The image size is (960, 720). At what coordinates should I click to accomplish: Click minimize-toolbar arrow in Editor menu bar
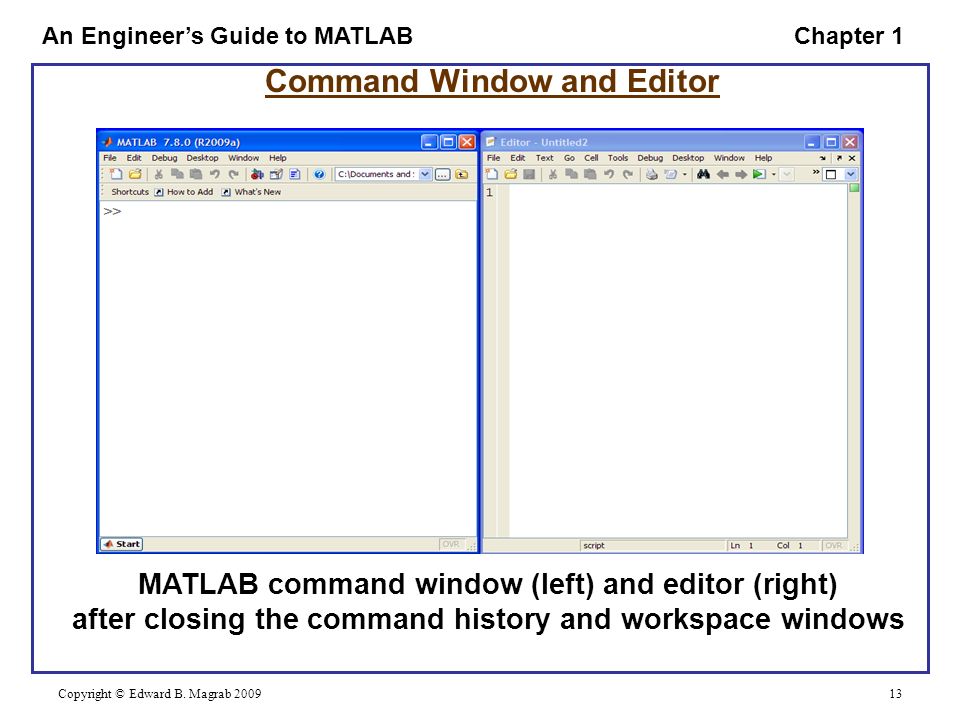[822, 158]
